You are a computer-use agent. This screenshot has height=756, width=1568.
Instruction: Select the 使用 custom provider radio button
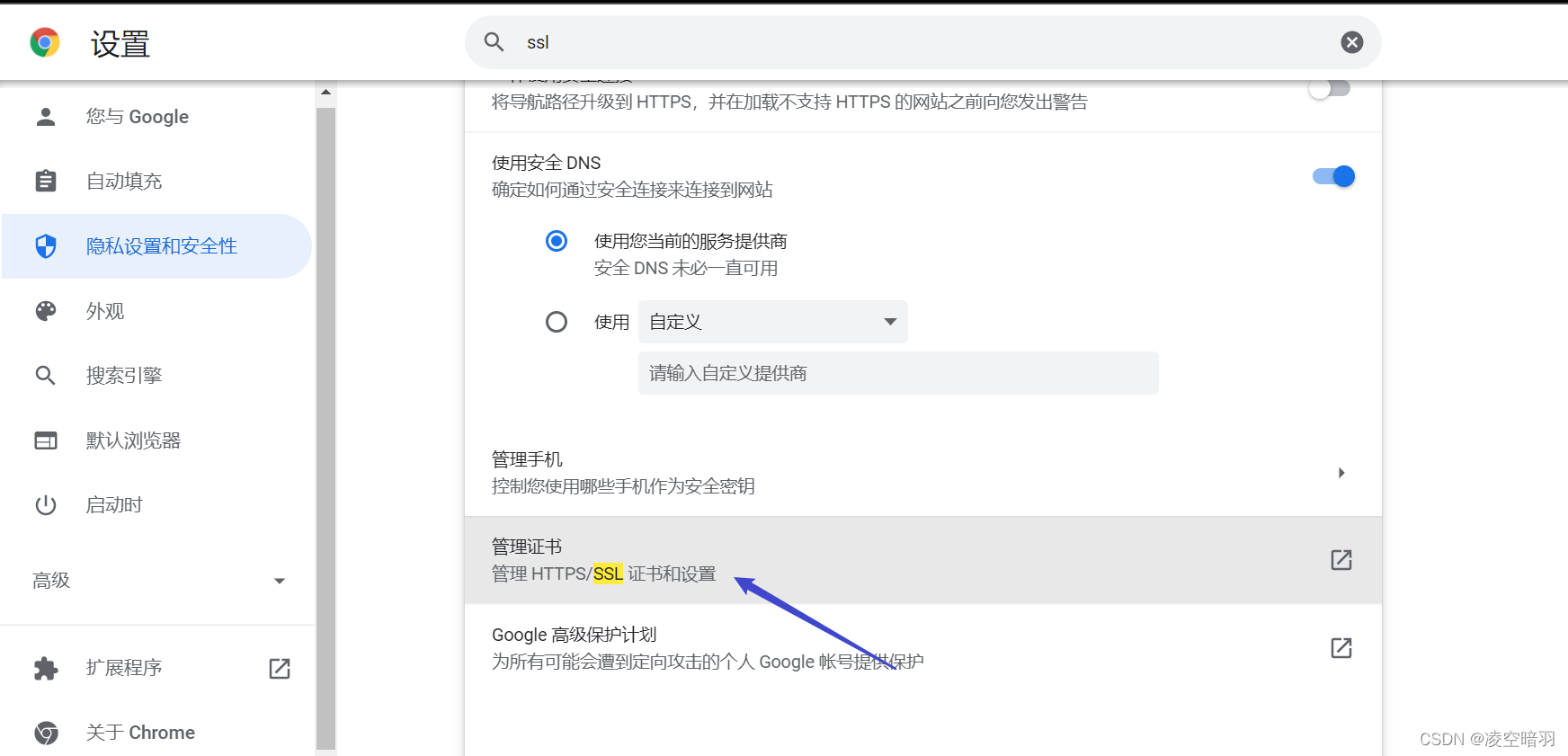[557, 322]
